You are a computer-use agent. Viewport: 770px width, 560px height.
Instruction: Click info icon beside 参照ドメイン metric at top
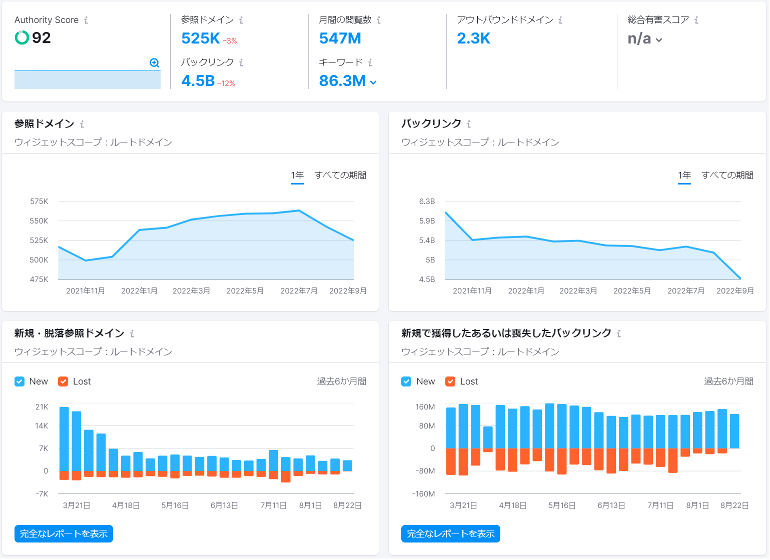pyautogui.click(x=241, y=20)
